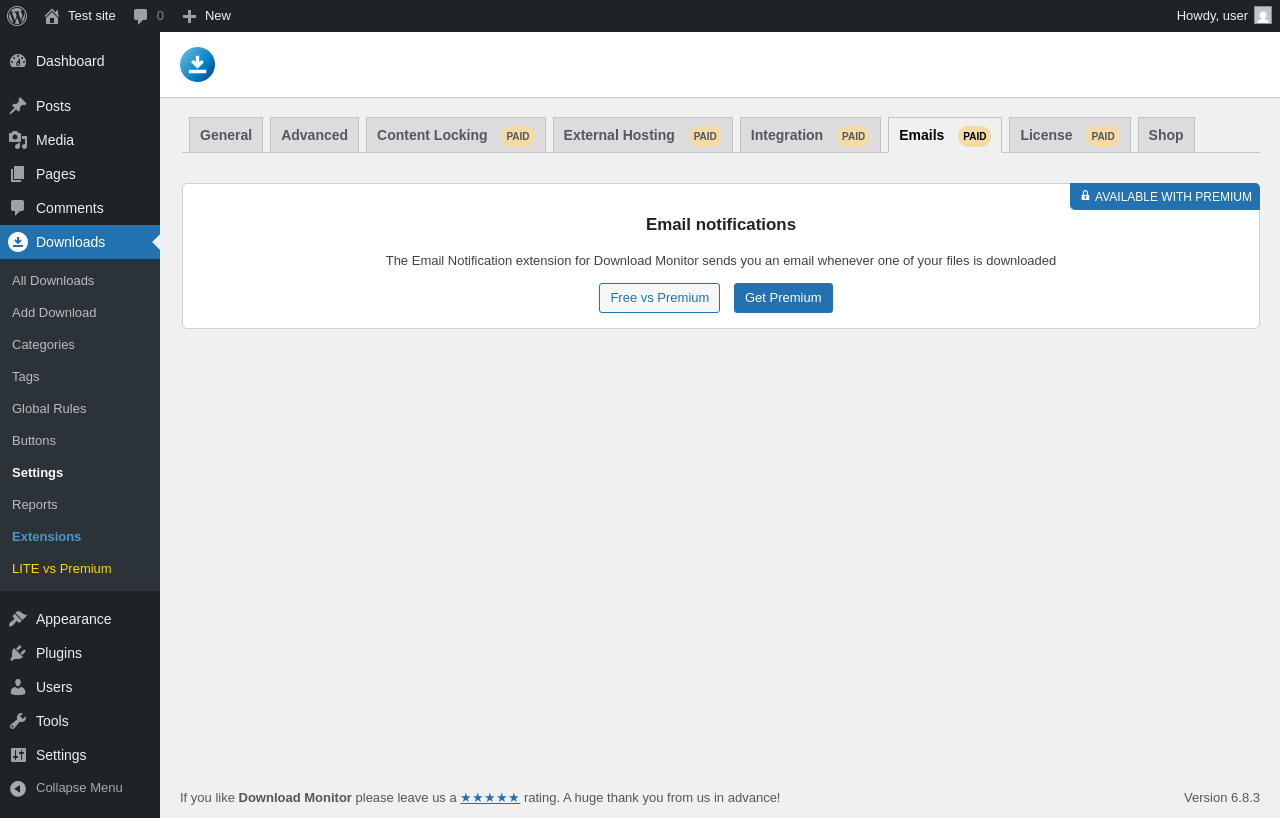Click the Free vs Premium button

tap(659, 298)
